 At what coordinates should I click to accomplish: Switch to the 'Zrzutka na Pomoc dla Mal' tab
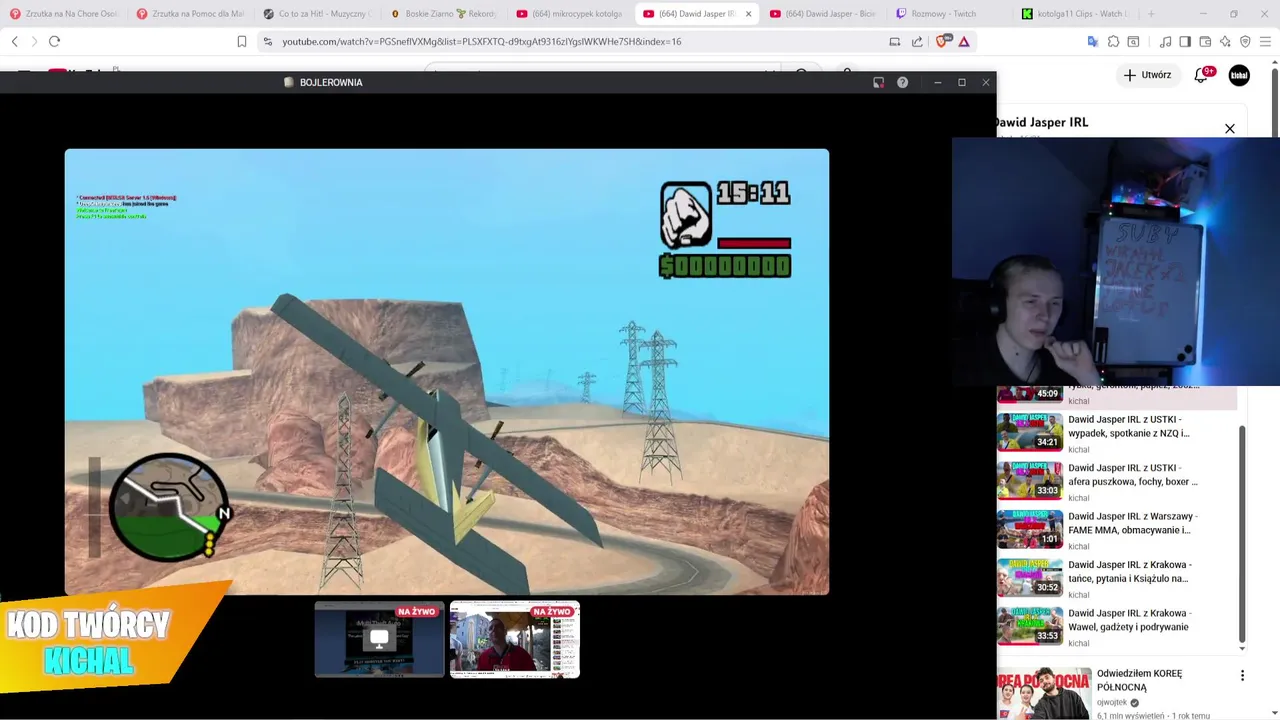(189, 14)
